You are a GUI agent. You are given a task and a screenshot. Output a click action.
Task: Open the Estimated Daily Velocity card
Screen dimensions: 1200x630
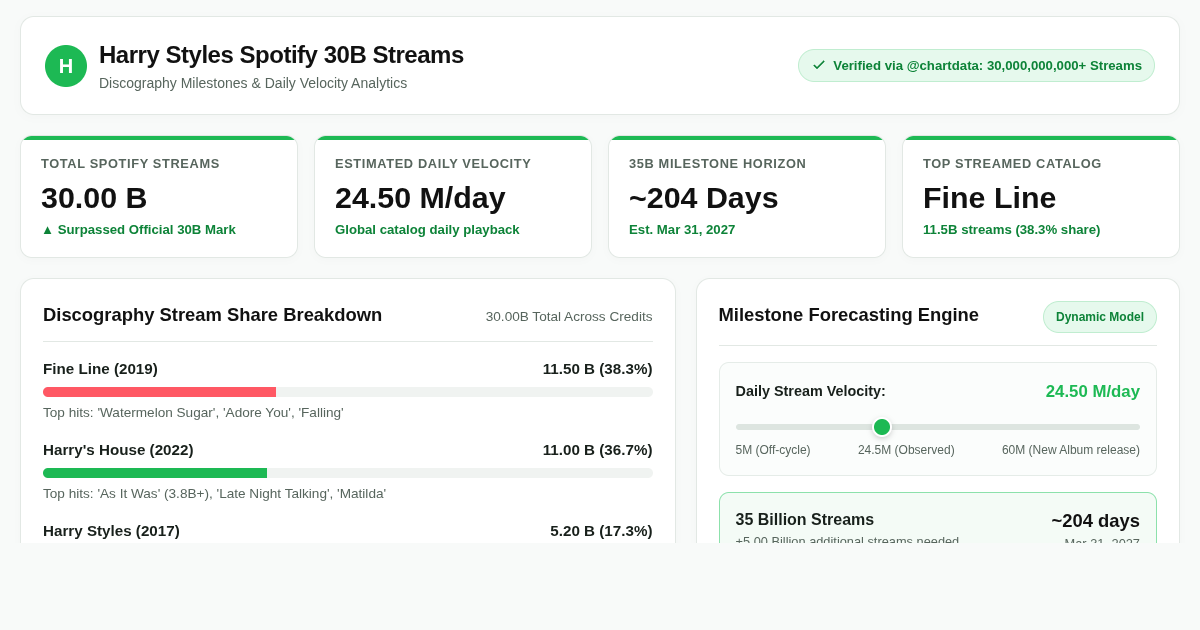click(x=453, y=197)
